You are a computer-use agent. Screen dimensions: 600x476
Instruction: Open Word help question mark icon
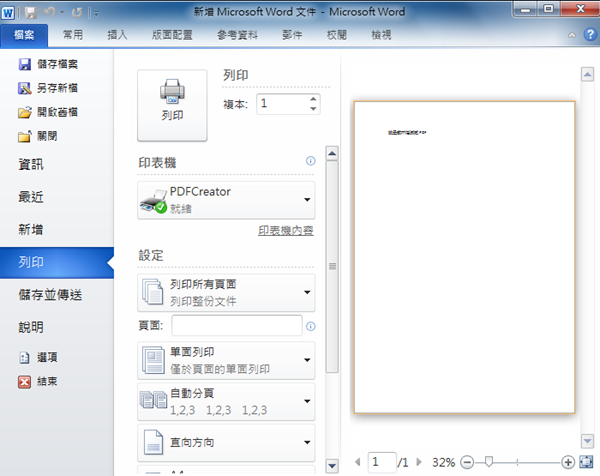click(x=590, y=35)
